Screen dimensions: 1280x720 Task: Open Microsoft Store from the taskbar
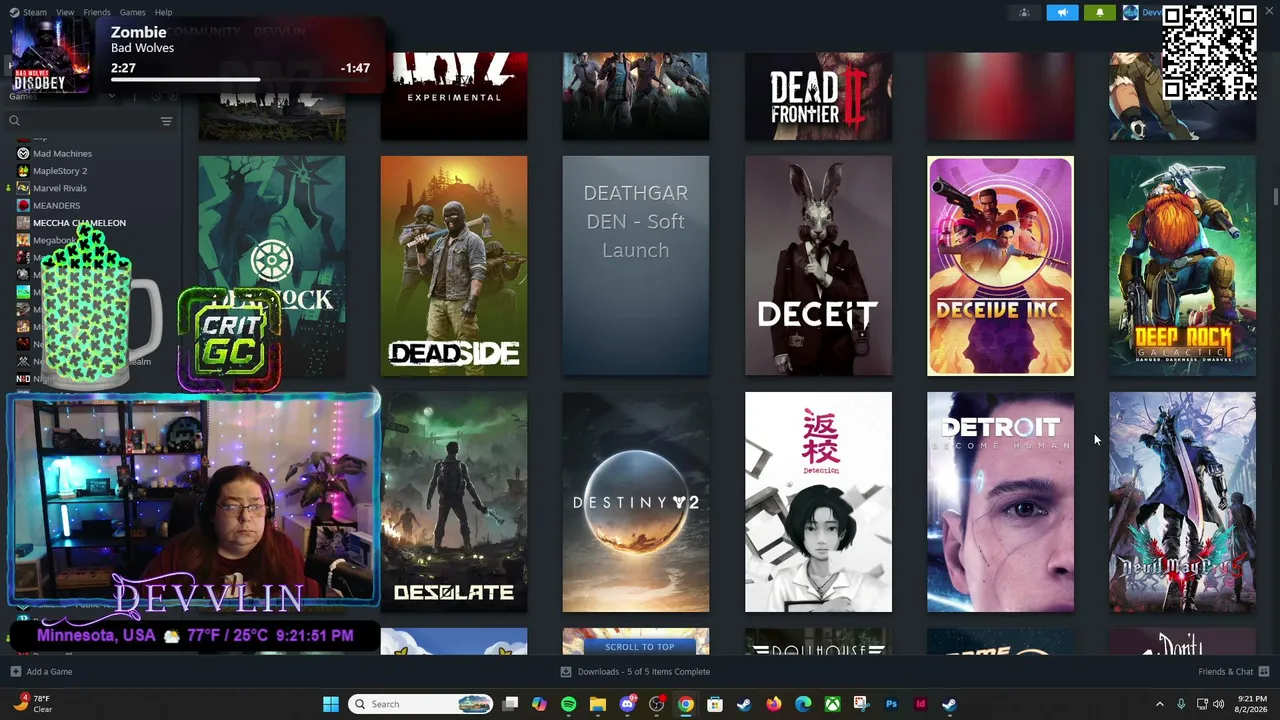pos(715,704)
